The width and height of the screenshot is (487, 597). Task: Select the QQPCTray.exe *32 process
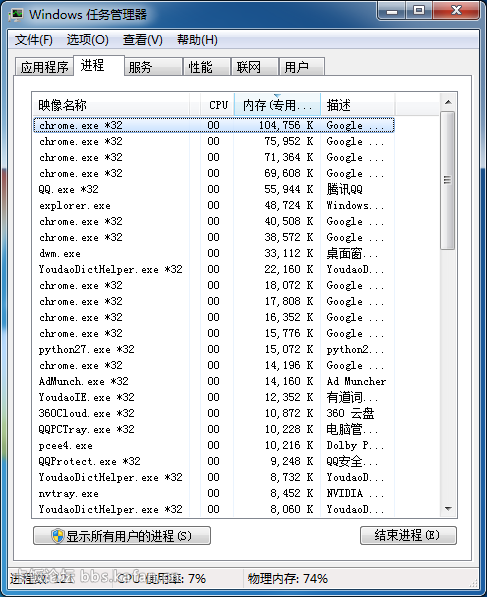coord(214,429)
